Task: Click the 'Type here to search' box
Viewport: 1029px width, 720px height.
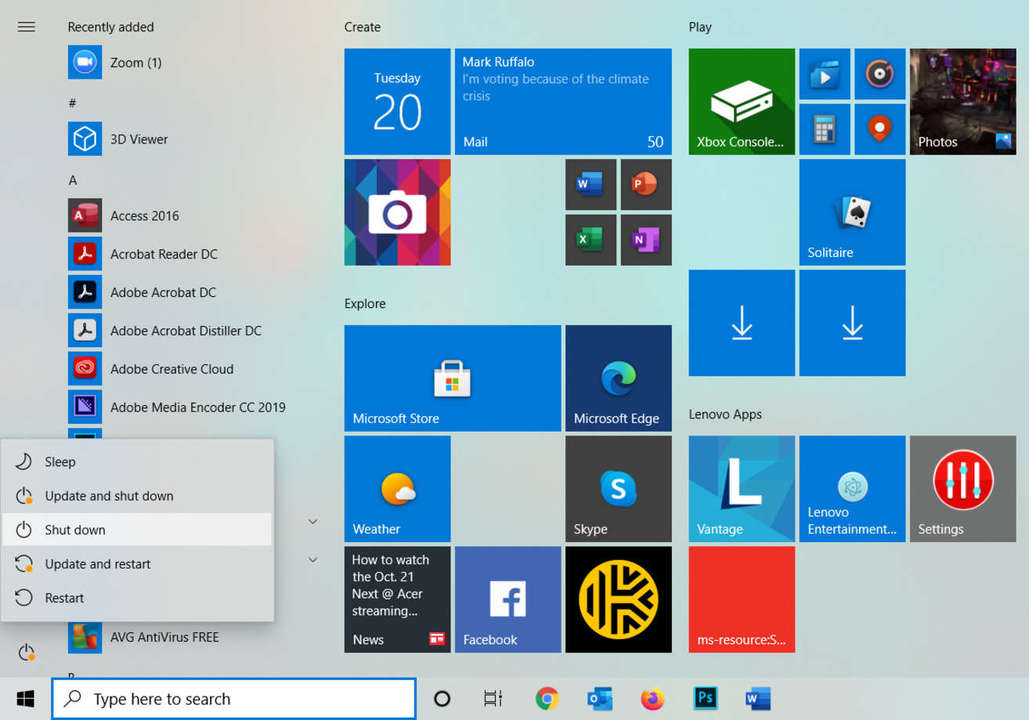Action: pyautogui.click(x=234, y=699)
